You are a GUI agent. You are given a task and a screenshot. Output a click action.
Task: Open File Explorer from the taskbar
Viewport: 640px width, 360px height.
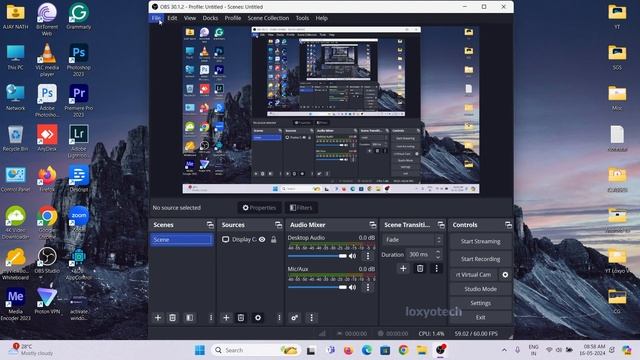[422, 350]
